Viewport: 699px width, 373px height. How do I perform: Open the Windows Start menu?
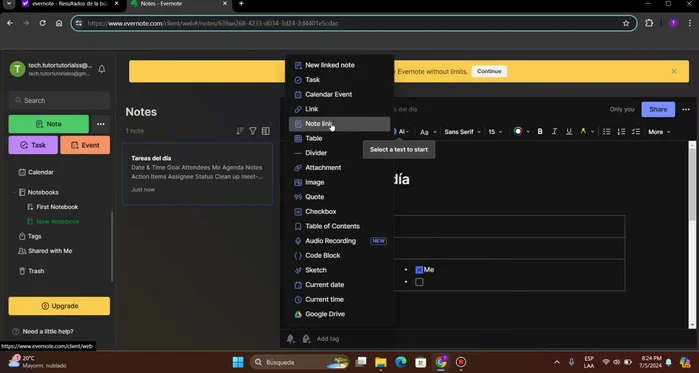(x=238, y=362)
